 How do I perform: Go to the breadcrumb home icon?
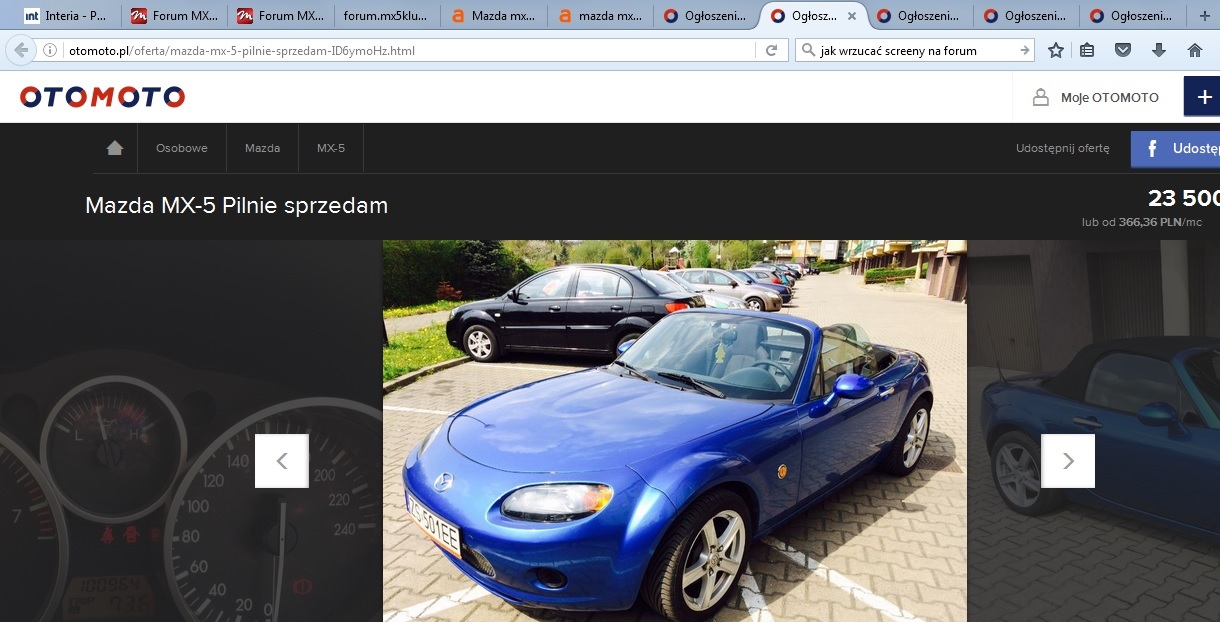click(115, 148)
